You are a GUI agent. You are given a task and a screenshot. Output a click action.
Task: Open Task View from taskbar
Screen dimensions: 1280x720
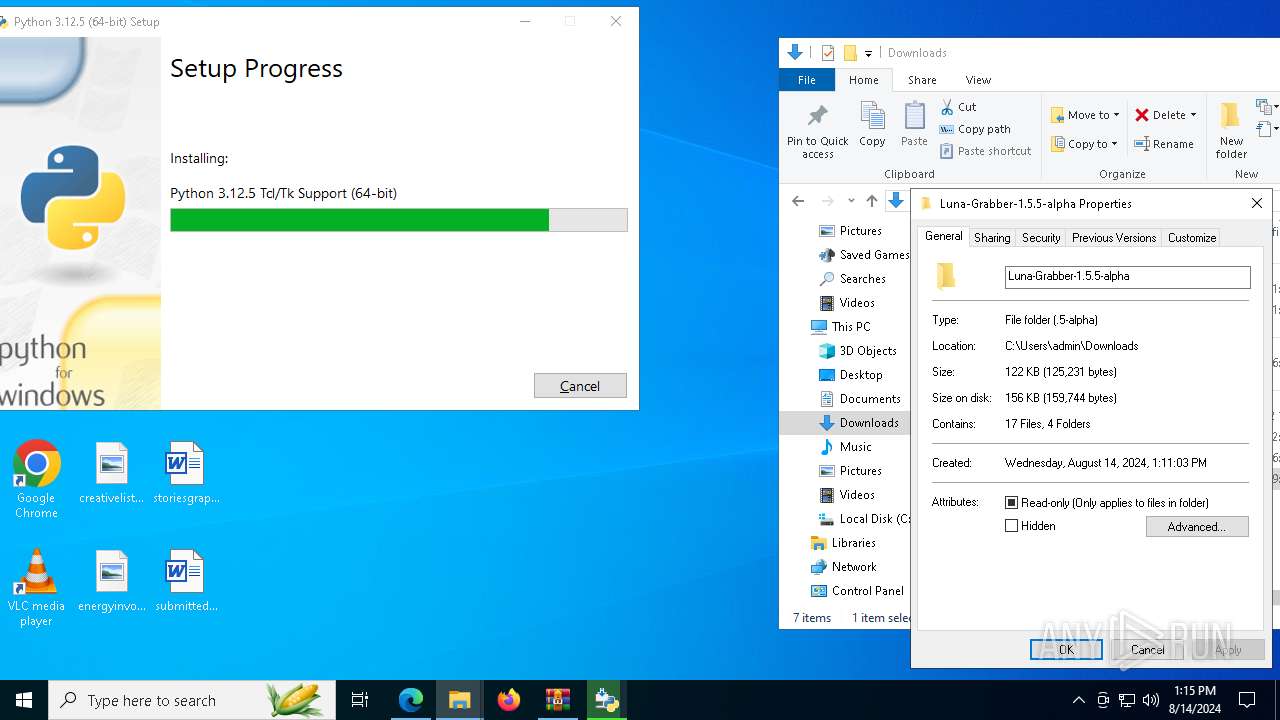coord(360,700)
